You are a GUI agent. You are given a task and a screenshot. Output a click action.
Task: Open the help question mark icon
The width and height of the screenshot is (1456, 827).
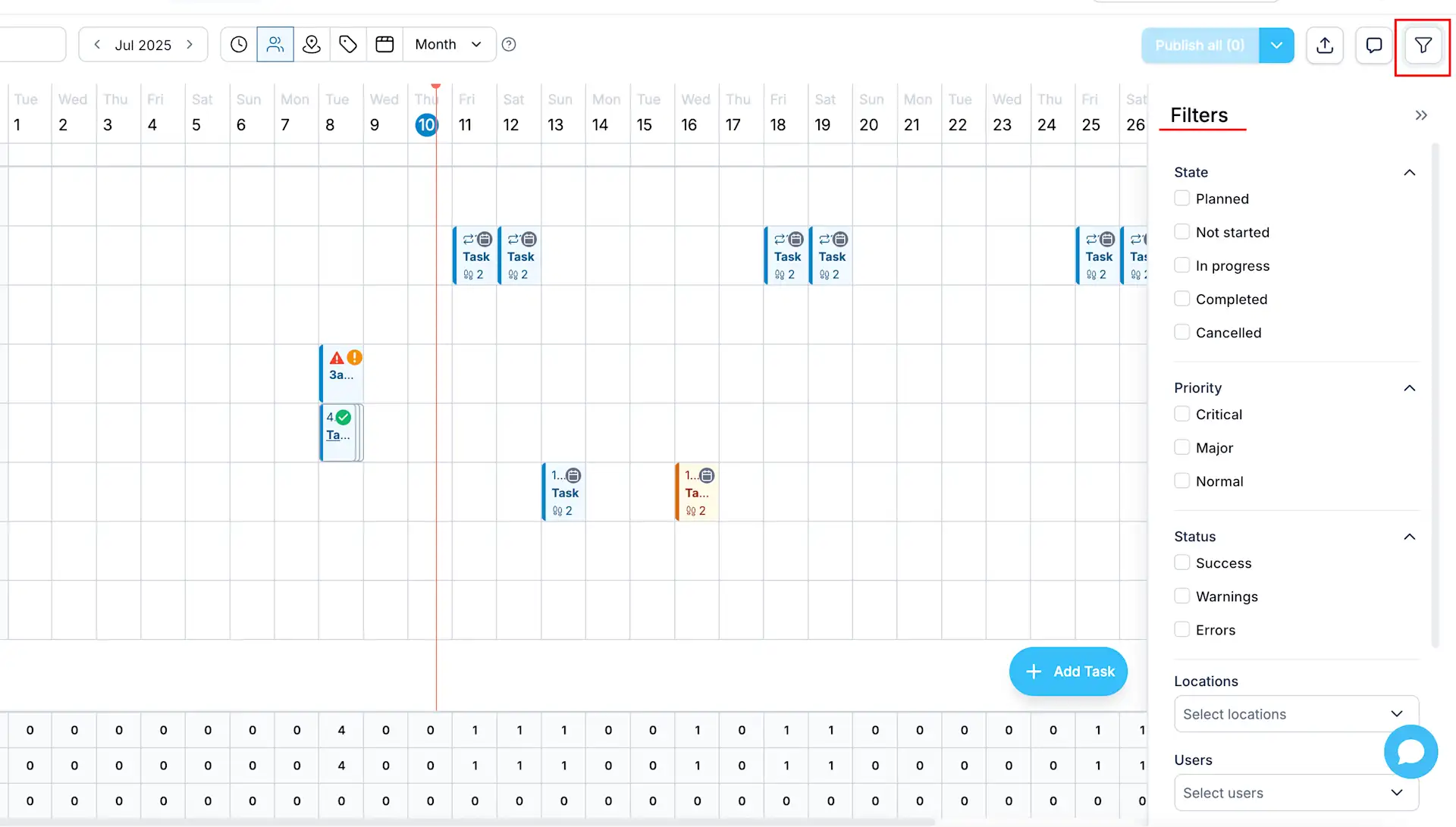[508, 44]
